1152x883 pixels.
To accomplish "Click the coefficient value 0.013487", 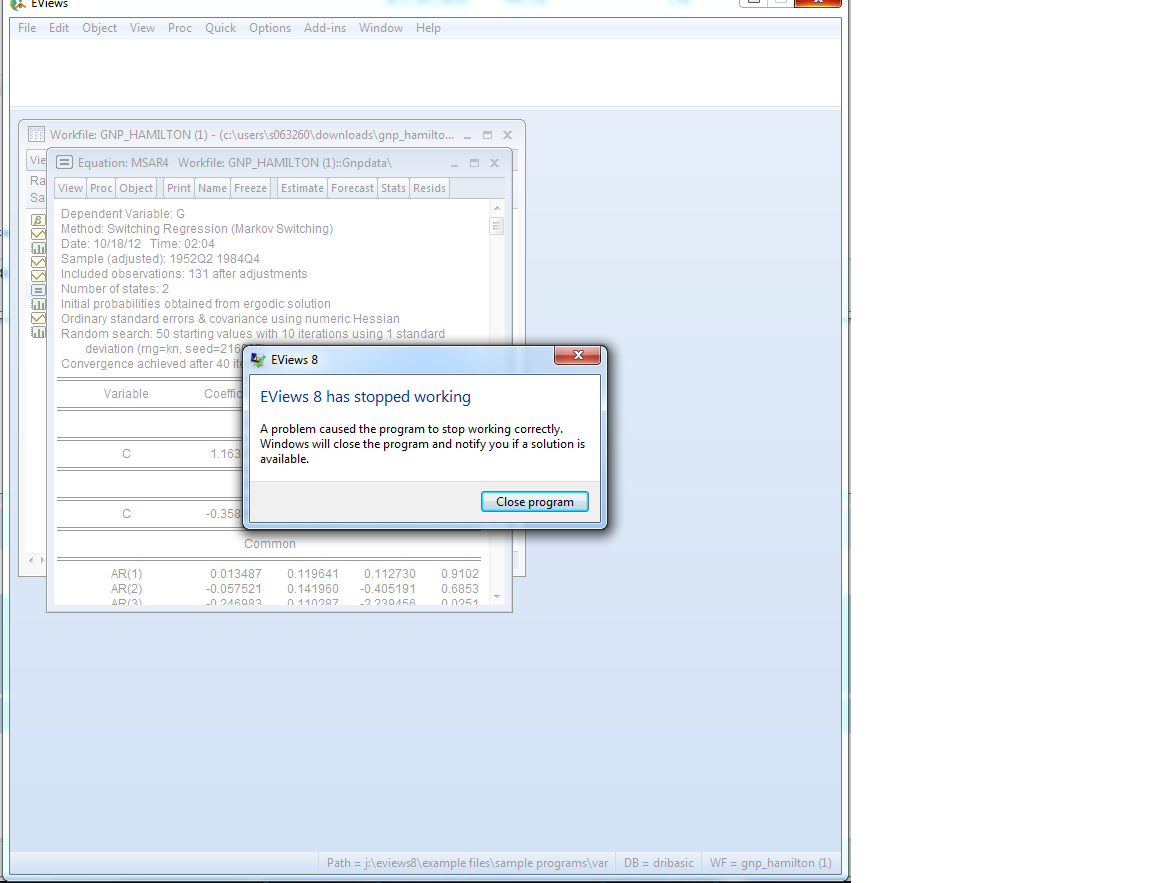I will pos(236,574).
